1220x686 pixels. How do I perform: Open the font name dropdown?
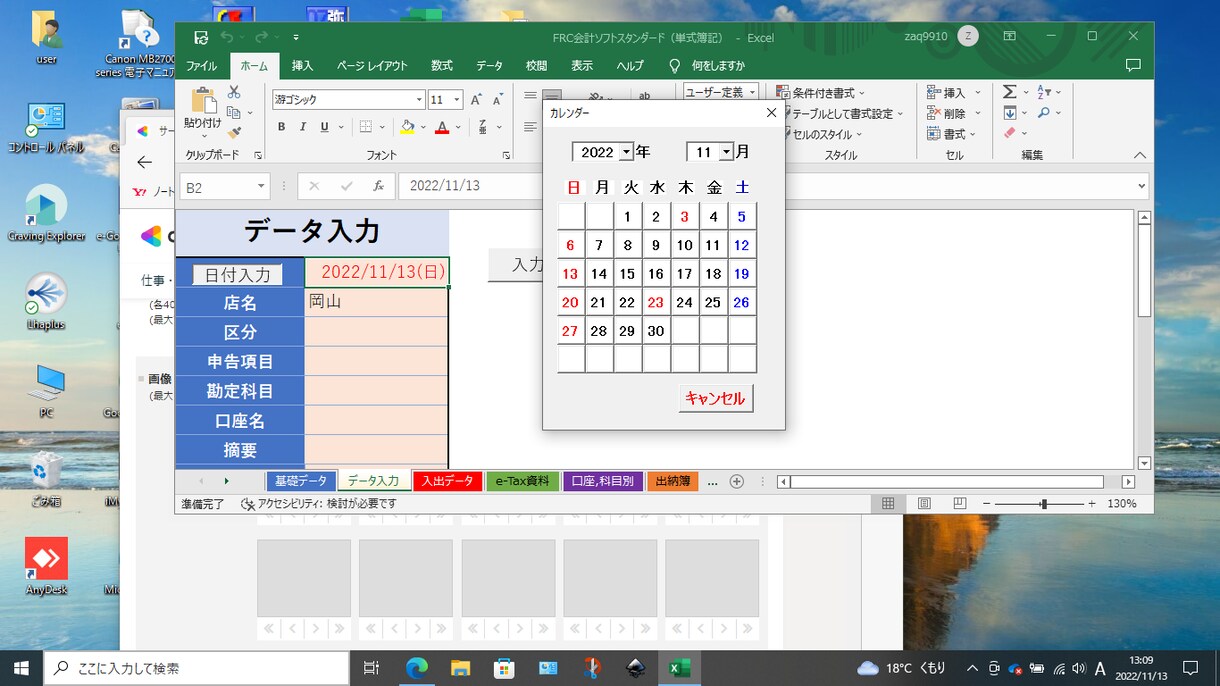point(419,100)
